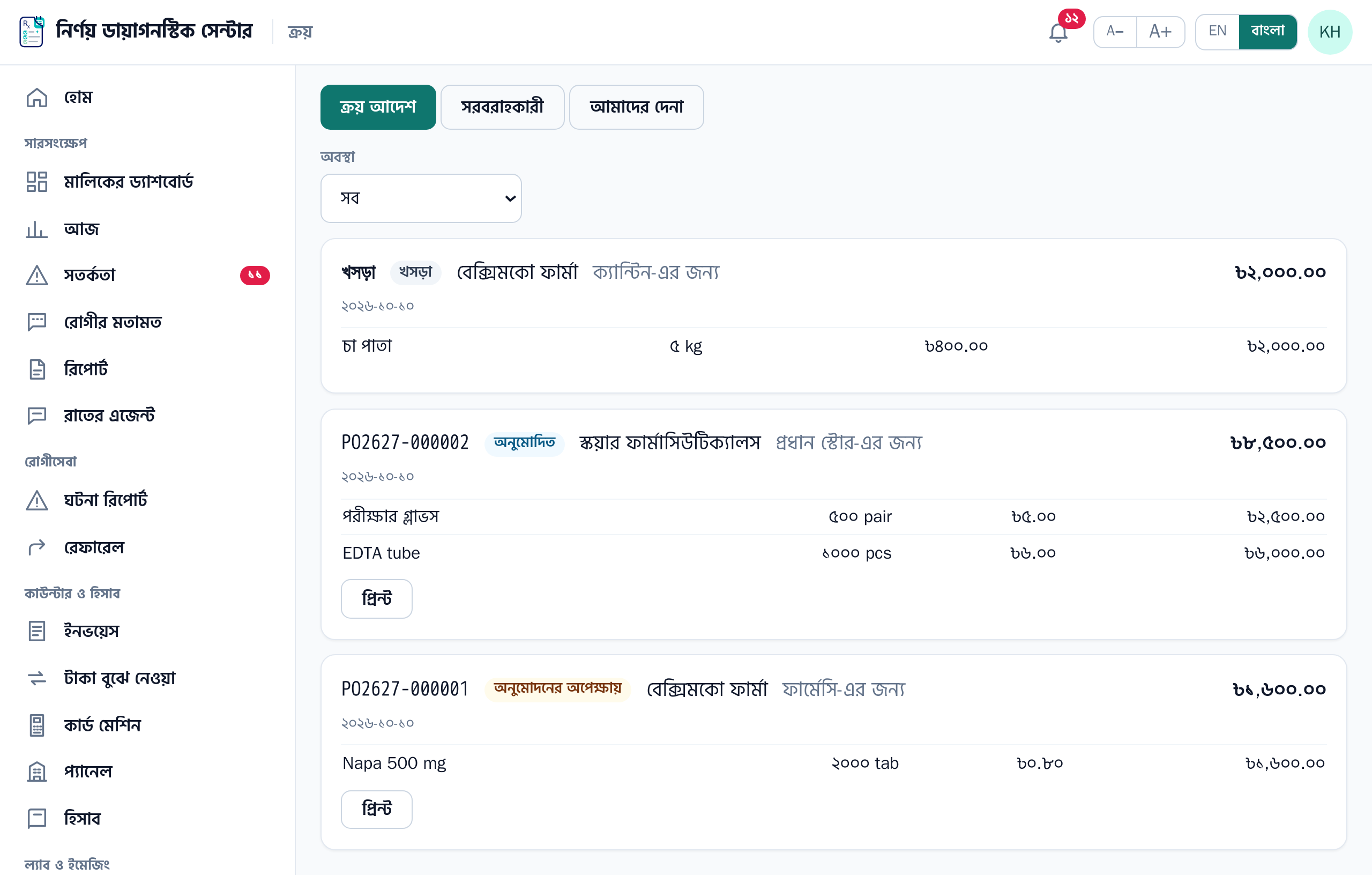Open the হিসাব ledger icon

coord(37,819)
